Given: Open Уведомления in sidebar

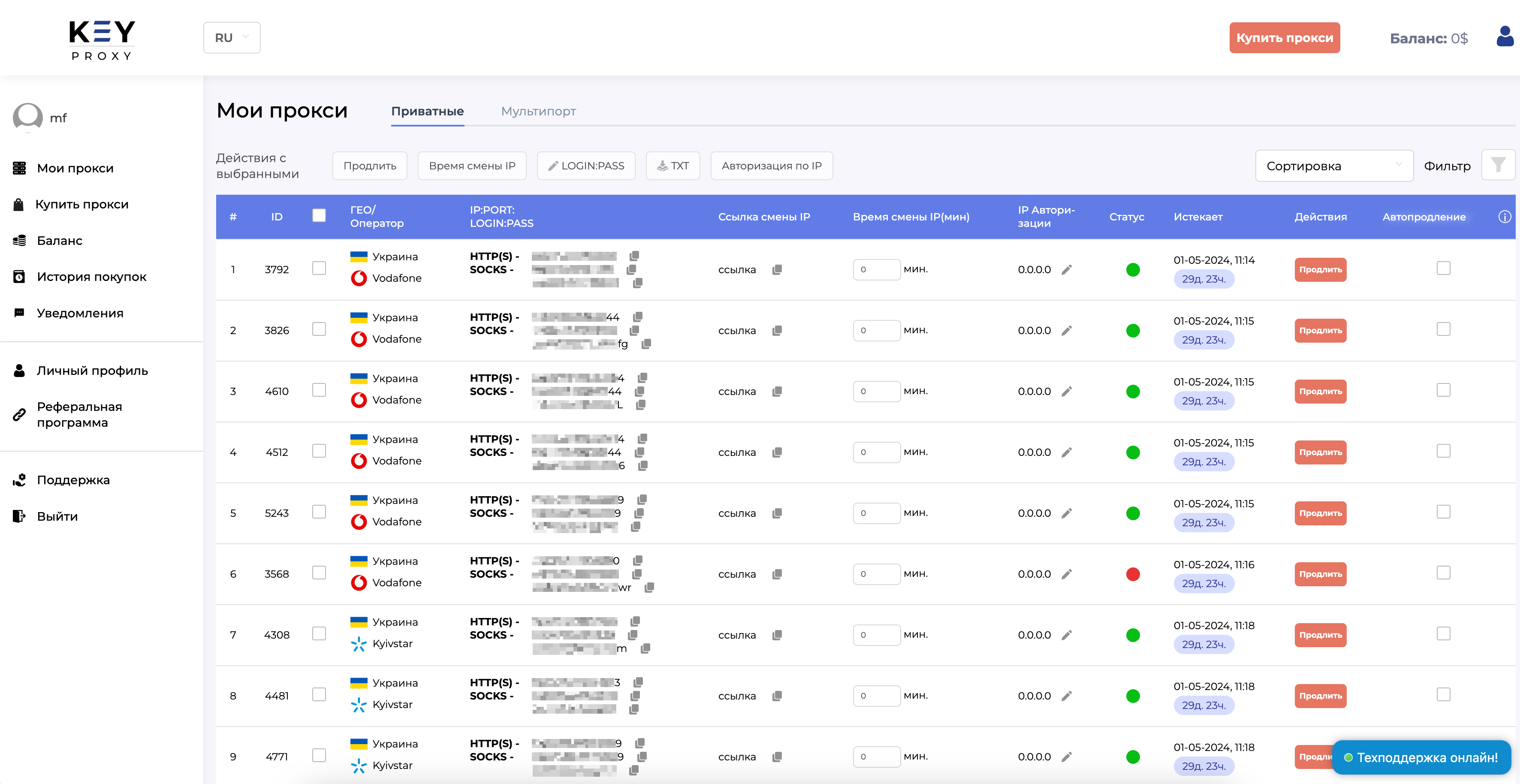Looking at the screenshot, I should pyautogui.click(x=80, y=313).
